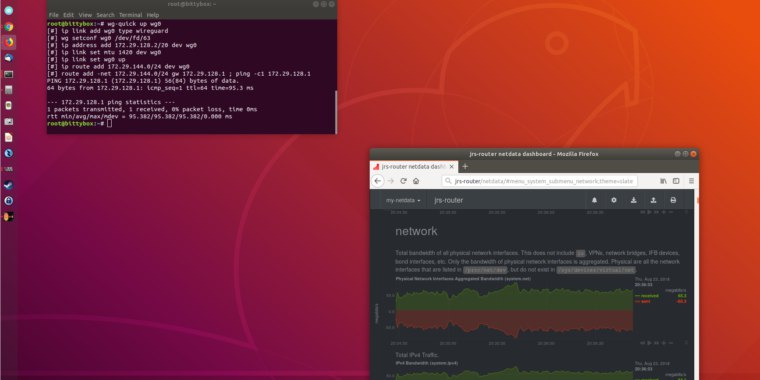Go forward in Firefox
The width and height of the screenshot is (760, 380).
point(391,181)
